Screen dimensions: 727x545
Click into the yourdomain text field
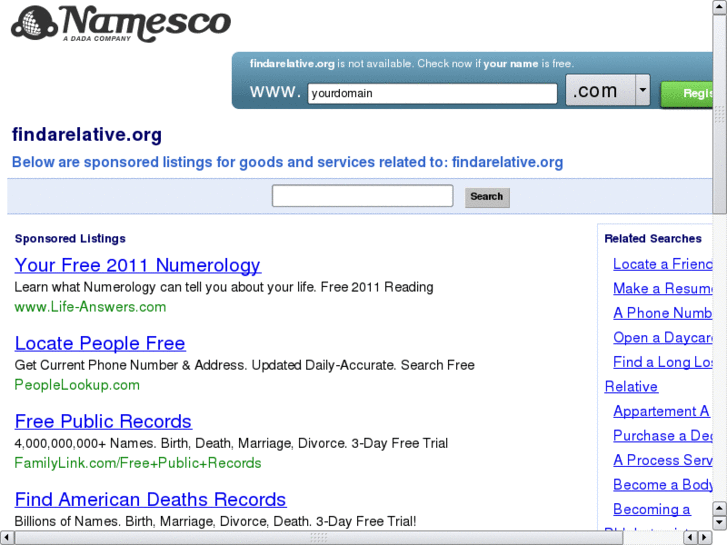tap(432, 93)
